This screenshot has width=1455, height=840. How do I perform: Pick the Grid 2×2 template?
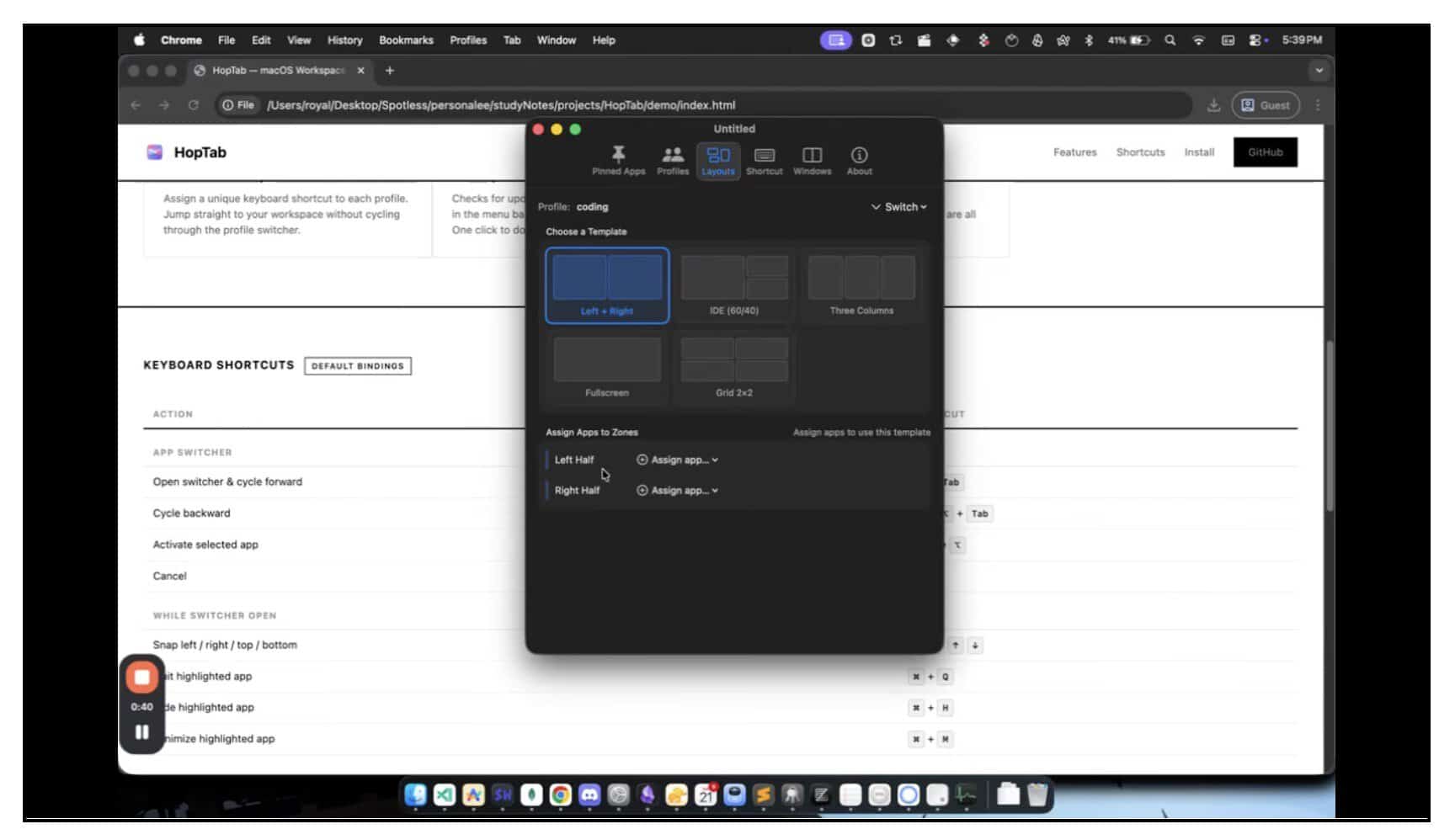(x=733, y=367)
